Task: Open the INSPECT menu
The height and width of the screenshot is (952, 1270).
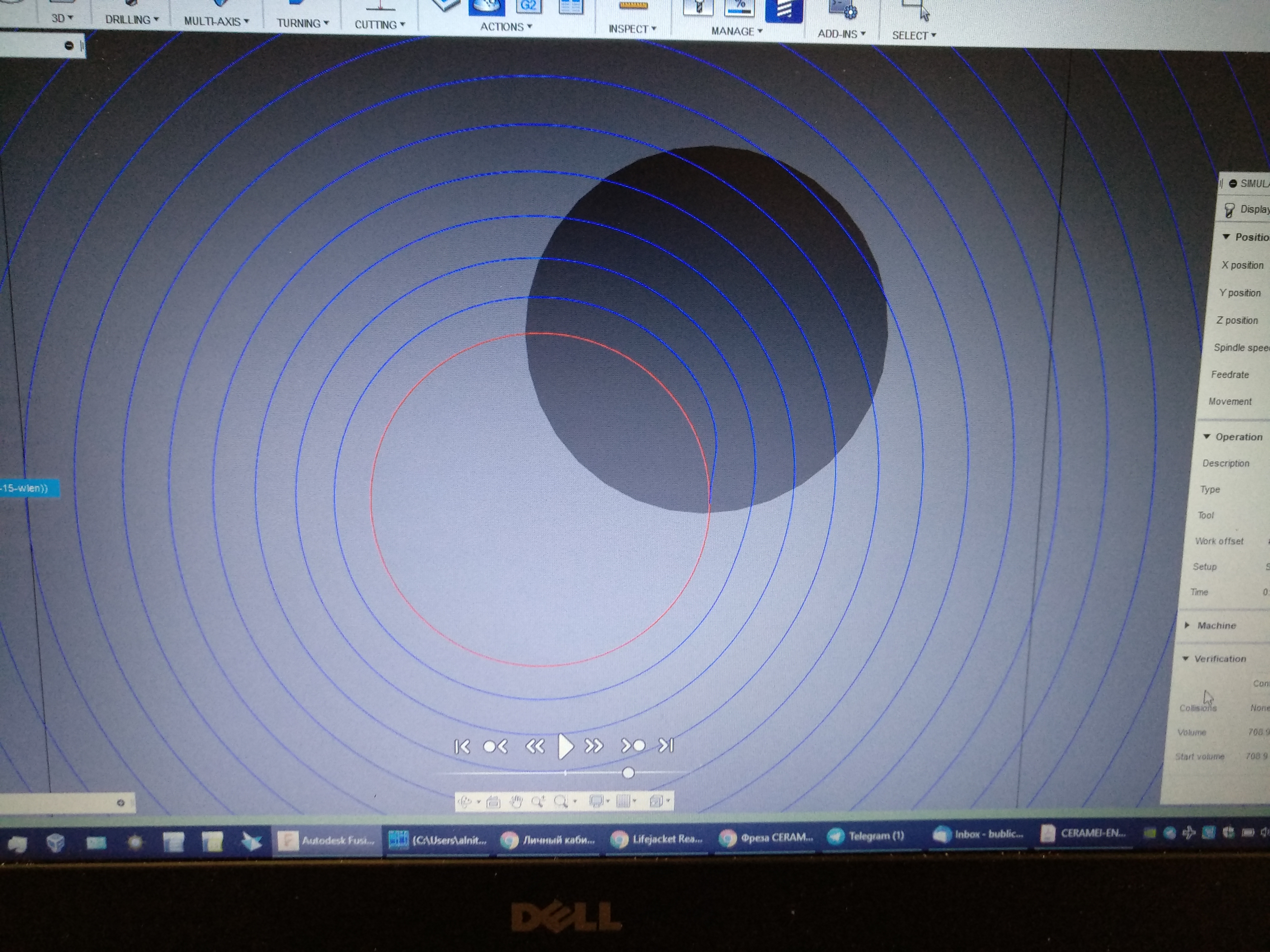Action: click(632, 29)
